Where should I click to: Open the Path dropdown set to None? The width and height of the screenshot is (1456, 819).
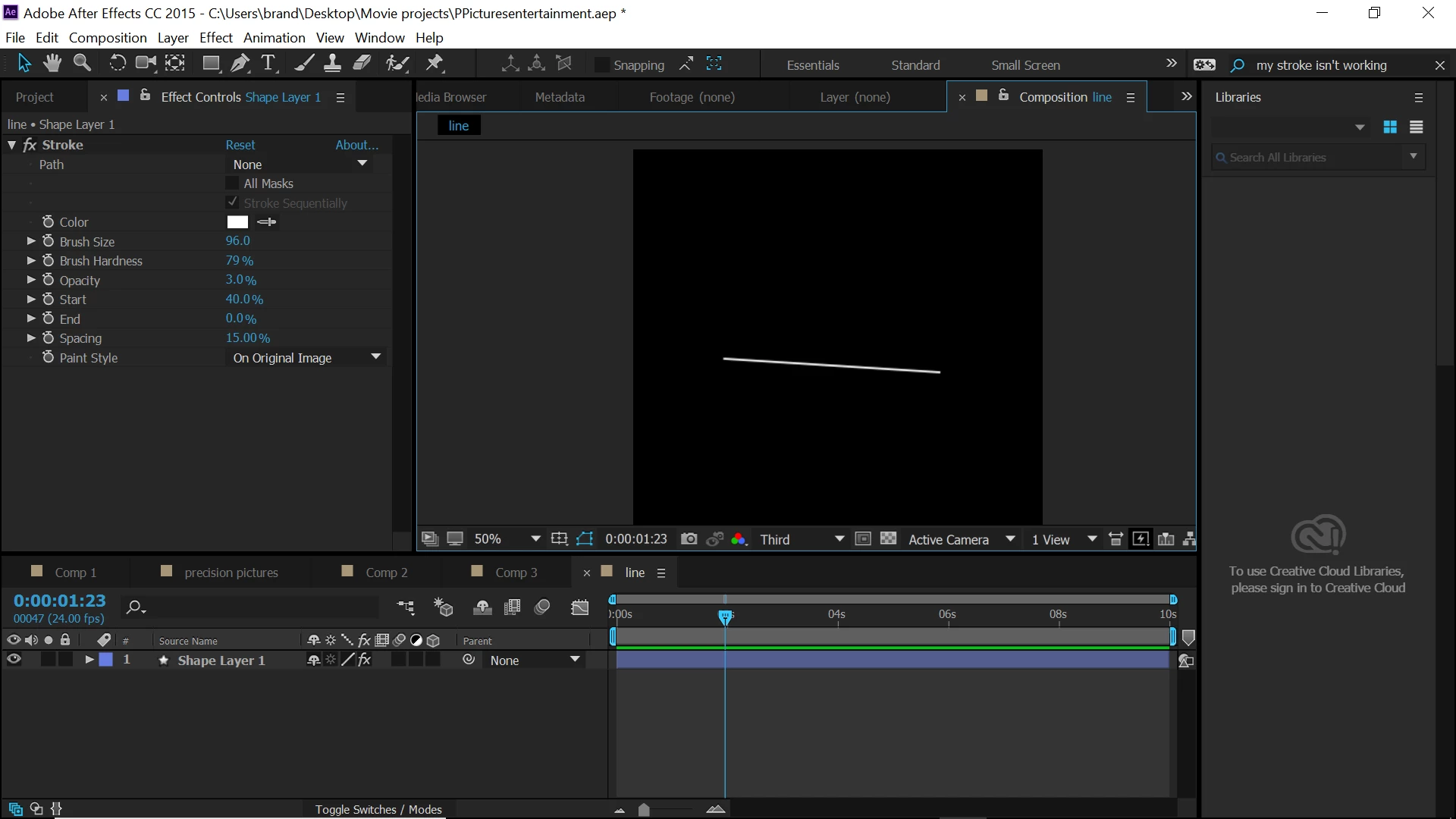(x=300, y=165)
